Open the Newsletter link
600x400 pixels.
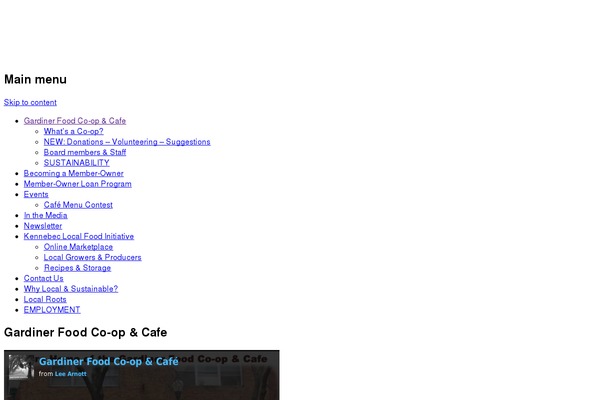43,226
